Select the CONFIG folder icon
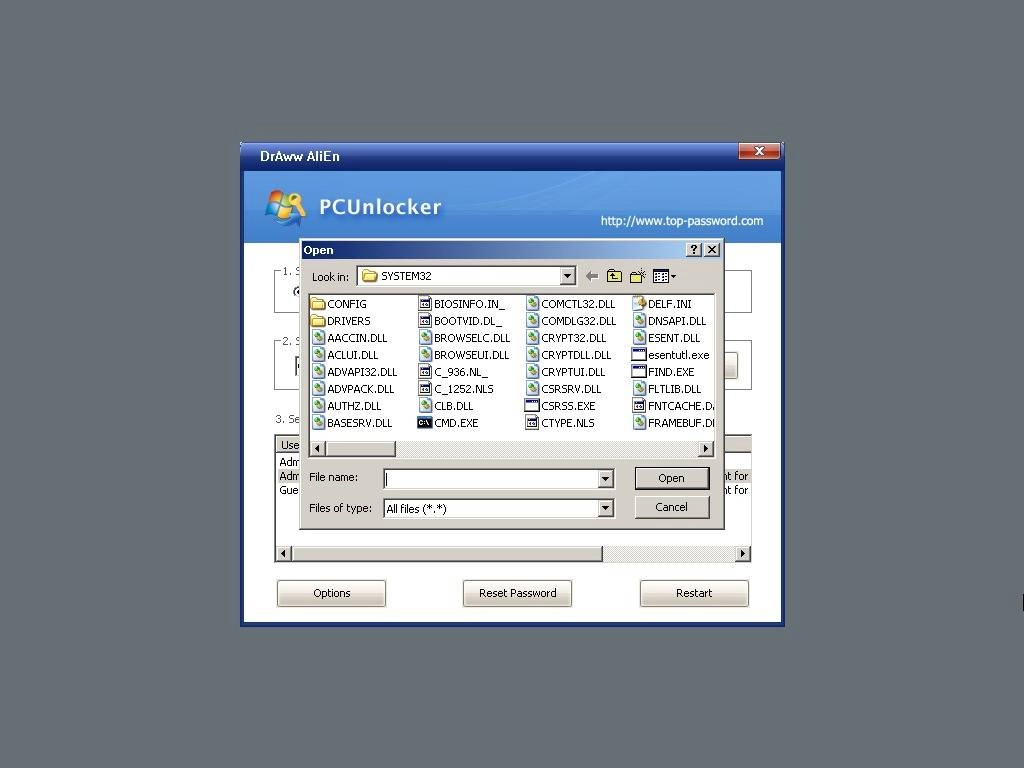This screenshot has width=1024, height=768. click(318, 304)
